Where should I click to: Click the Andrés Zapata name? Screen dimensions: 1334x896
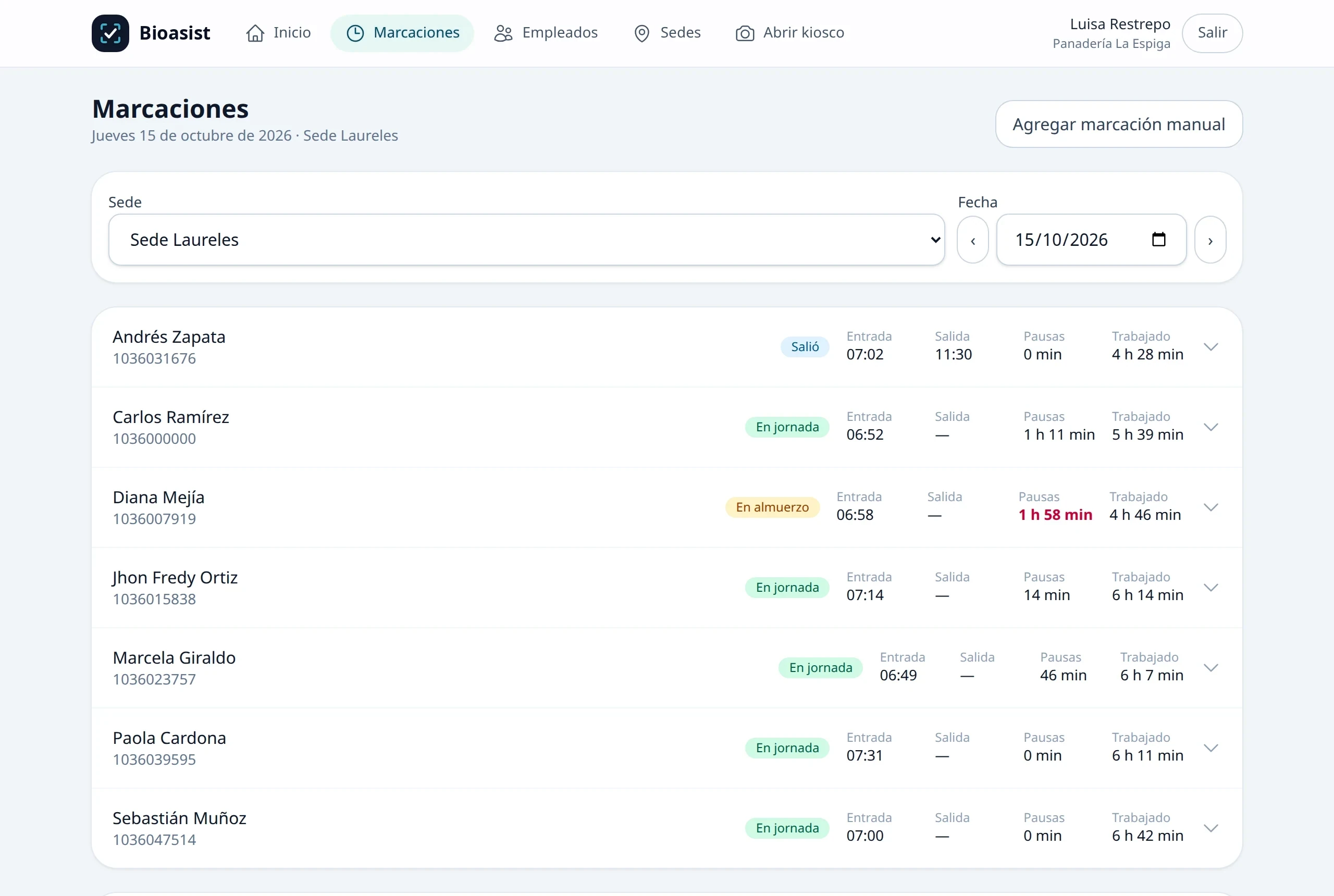(x=169, y=337)
